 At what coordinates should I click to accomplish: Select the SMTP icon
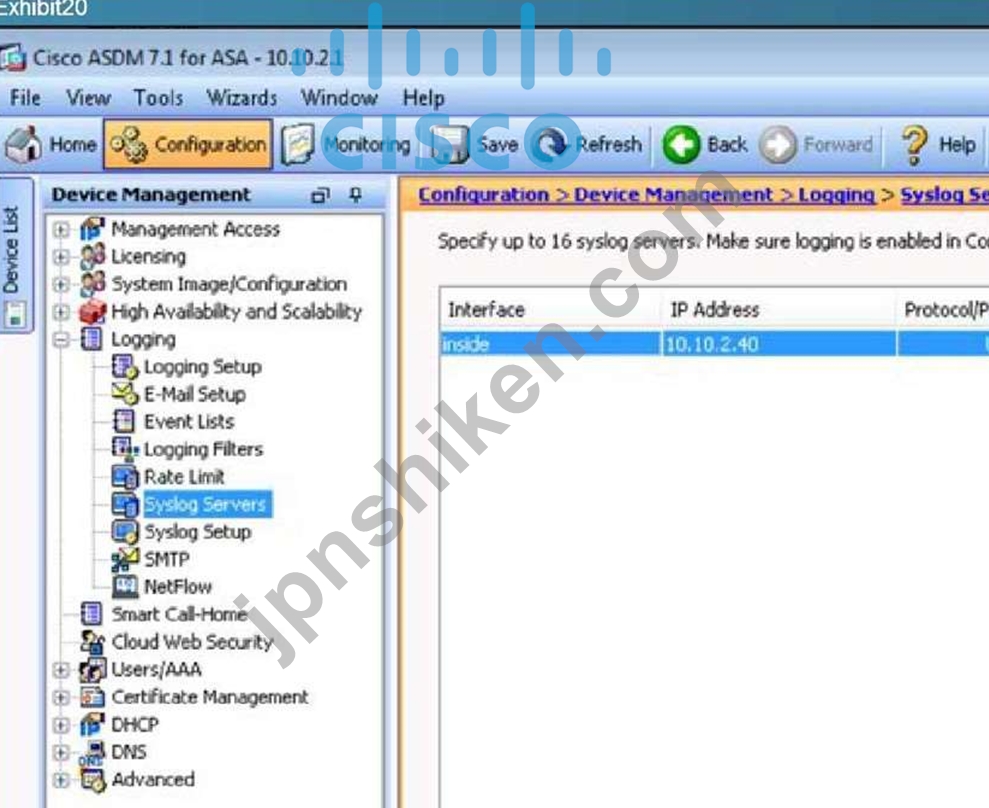124,559
